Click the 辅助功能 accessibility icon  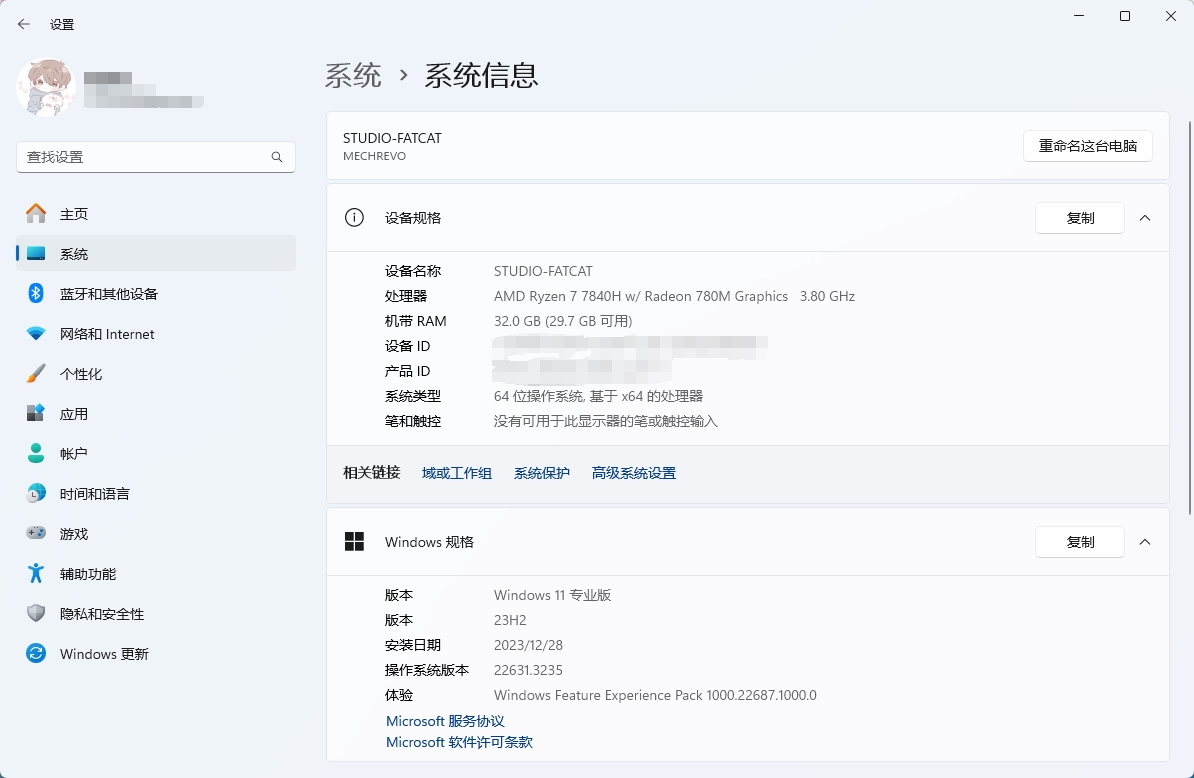[x=36, y=573]
